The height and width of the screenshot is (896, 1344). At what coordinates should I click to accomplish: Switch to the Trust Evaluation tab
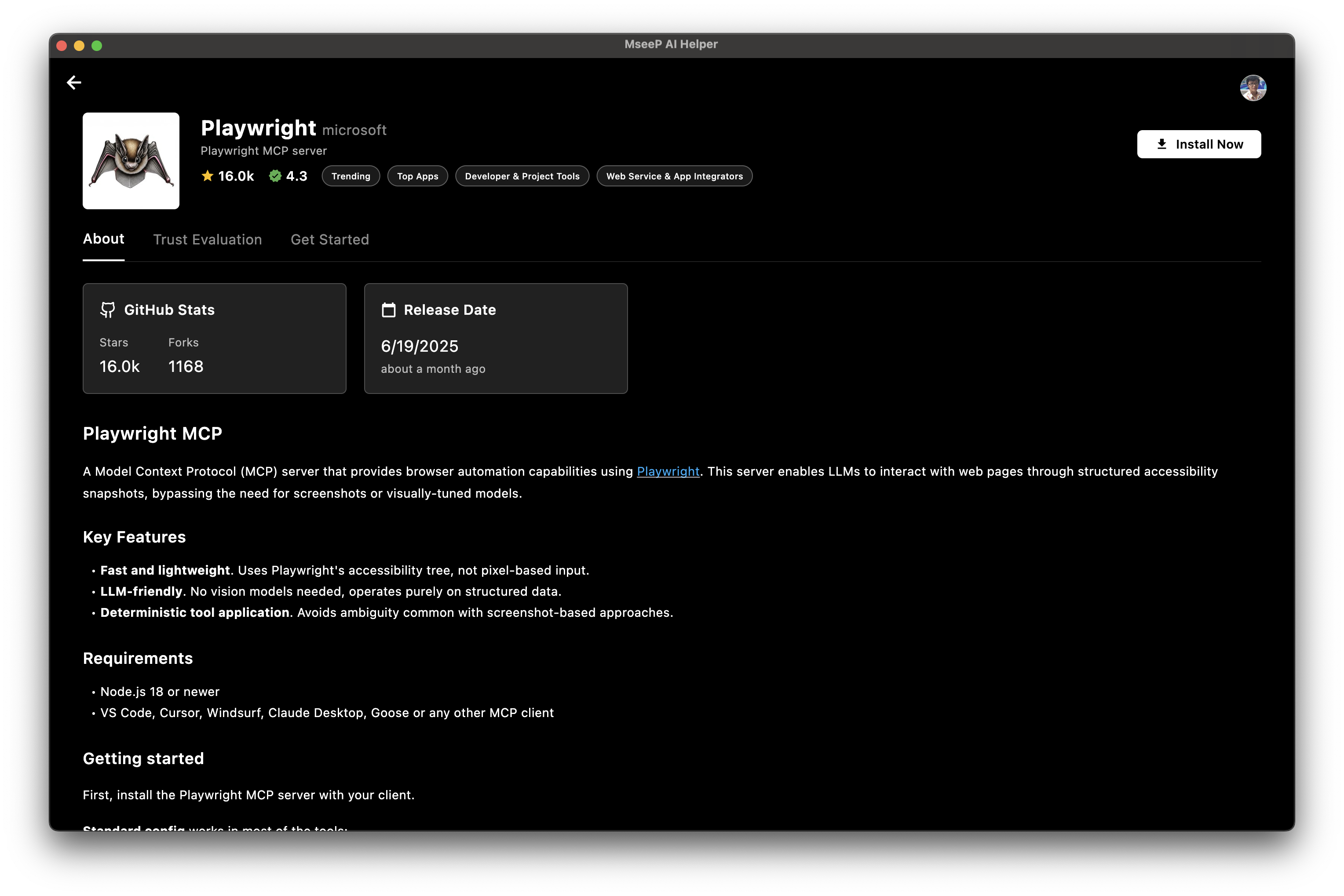[x=208, y=240]
